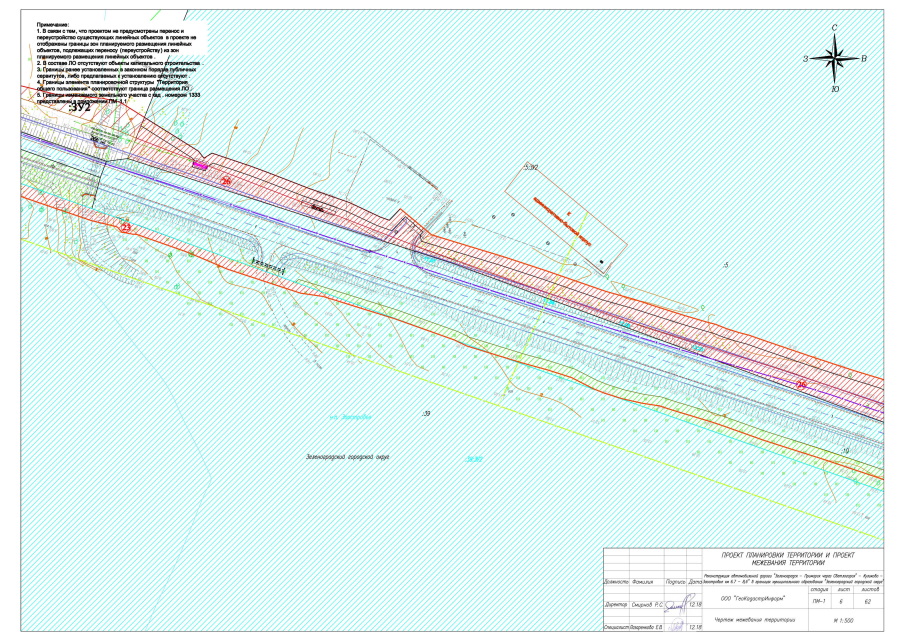The image size is (905, 640).
Task: Click the total sheets value 62
Action: [x=869, y=599]
